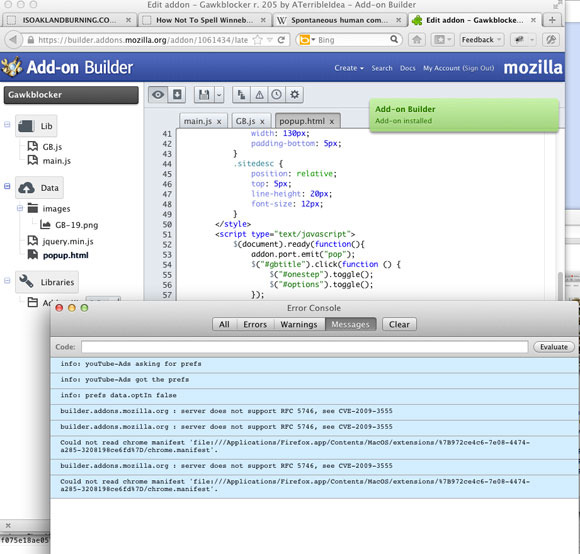Click the My Account link

[441, 68]
